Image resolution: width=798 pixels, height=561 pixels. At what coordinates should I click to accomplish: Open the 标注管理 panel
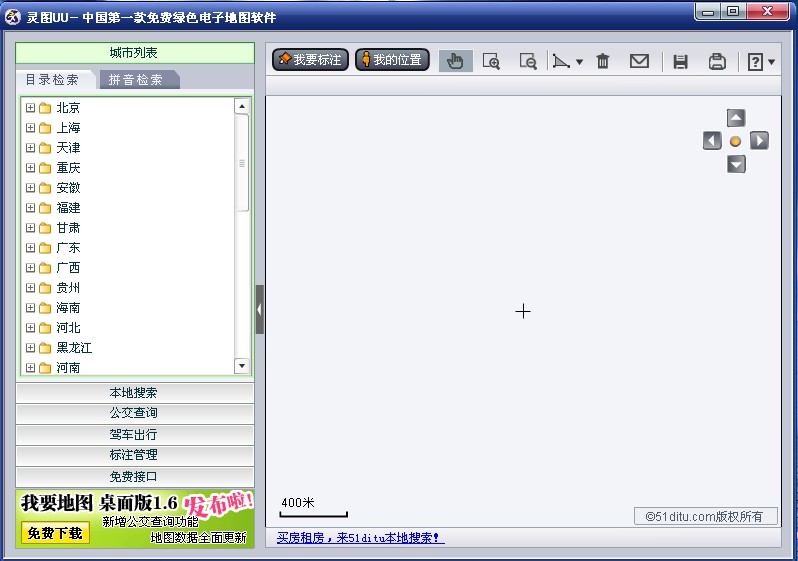pyautogui.click(x=135, y=455)
